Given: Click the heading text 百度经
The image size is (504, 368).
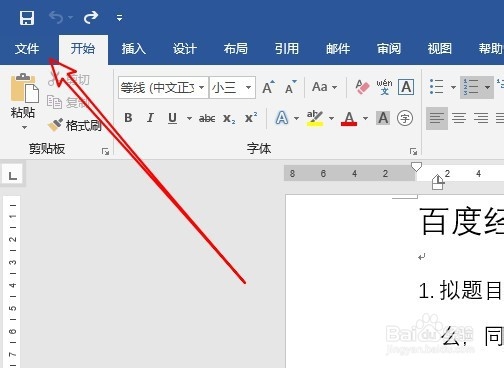Looking at the screenshot, I should tap(461, 221).
